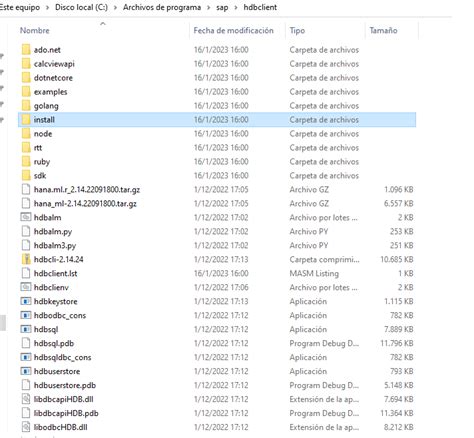
Task: Select the hdbuserstore.pdb file icon
Action: point(26,385)
